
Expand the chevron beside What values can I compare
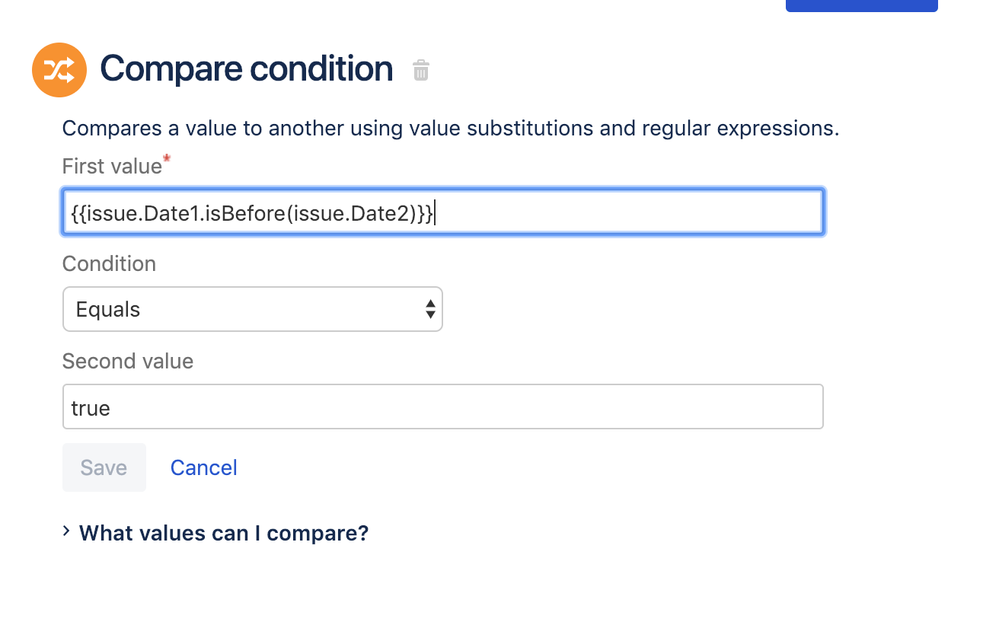tap(66, 531)
